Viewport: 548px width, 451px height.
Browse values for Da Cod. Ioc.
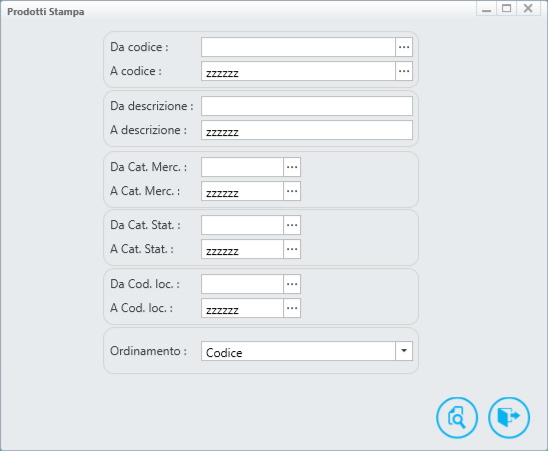click(x=292, y=284)
